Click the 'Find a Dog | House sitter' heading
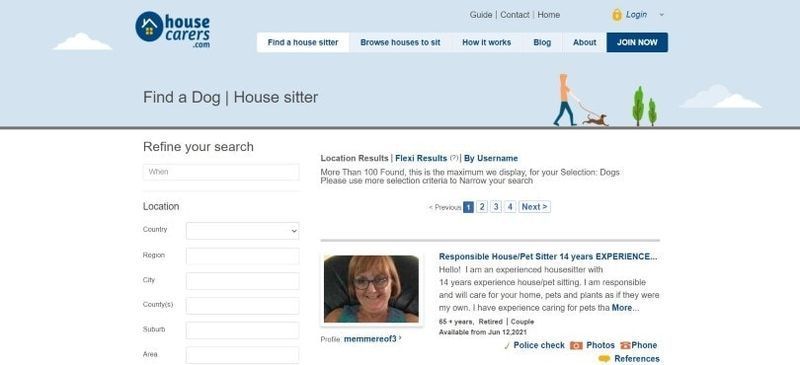 click(x=231, y=97)
